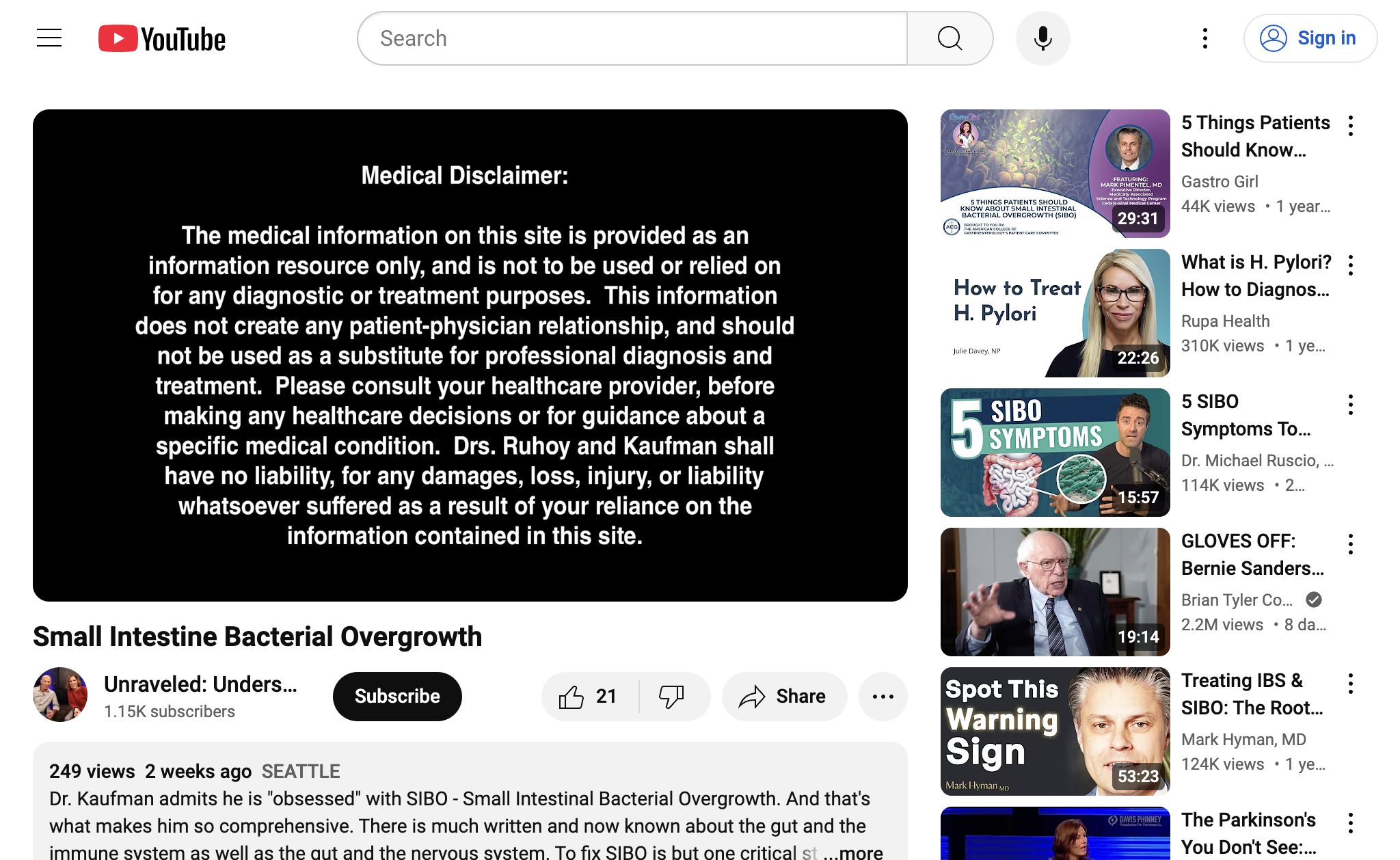
Task: Go to the YouTube home logo
Action: [x=162, y=39]
